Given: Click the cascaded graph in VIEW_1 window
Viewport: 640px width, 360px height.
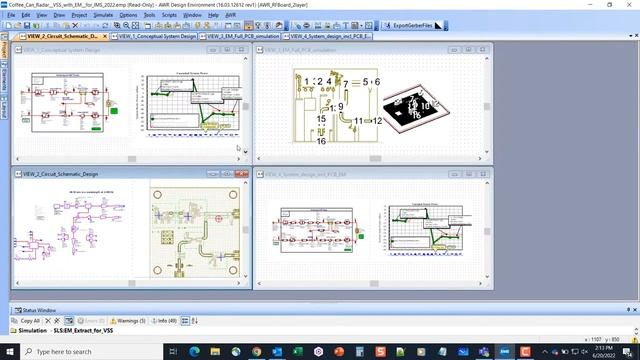Looking at the screenshot, I should pyautogui.click(x=189, y=104).
